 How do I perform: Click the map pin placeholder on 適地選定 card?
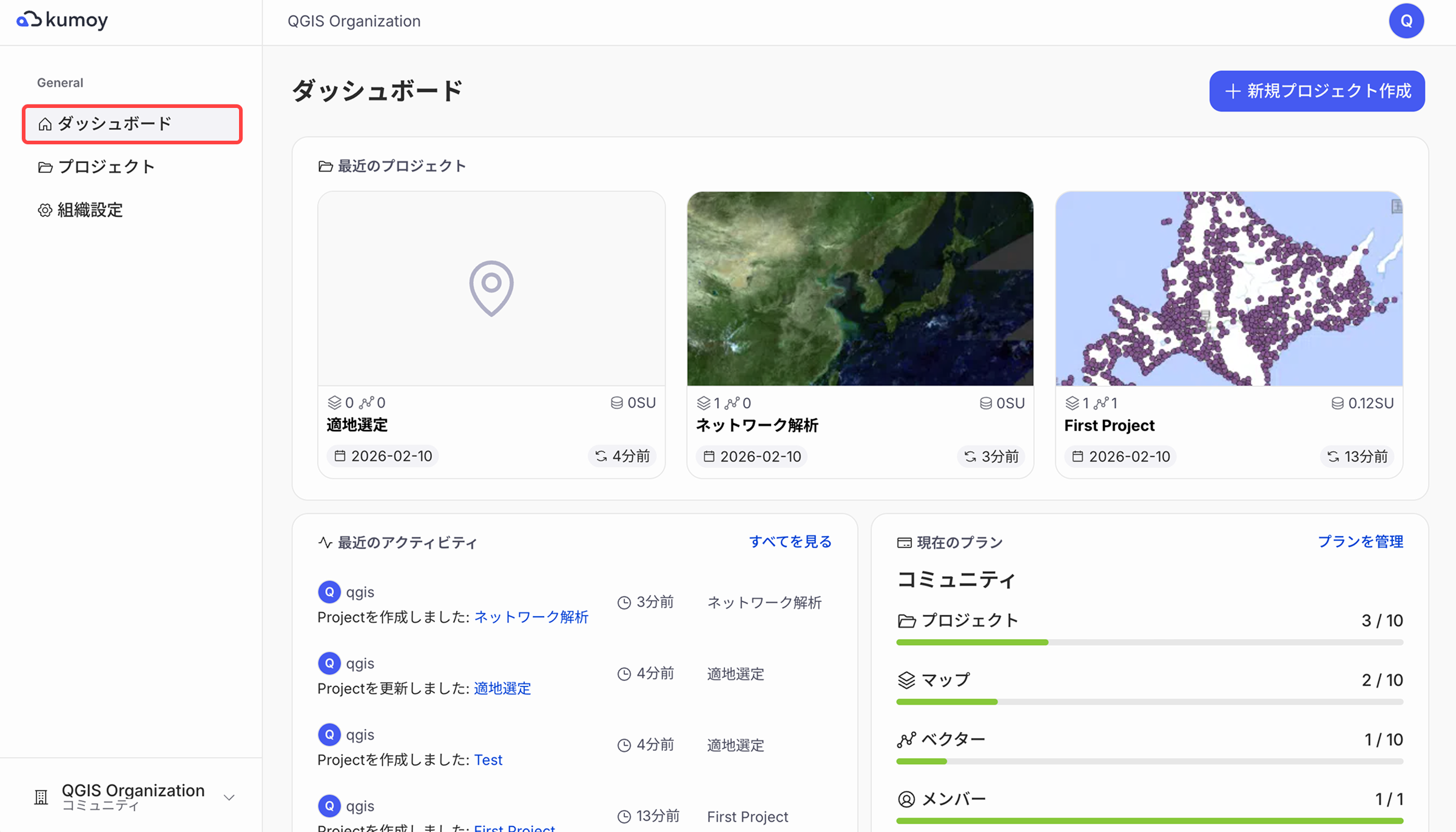[x=491, y=288]
